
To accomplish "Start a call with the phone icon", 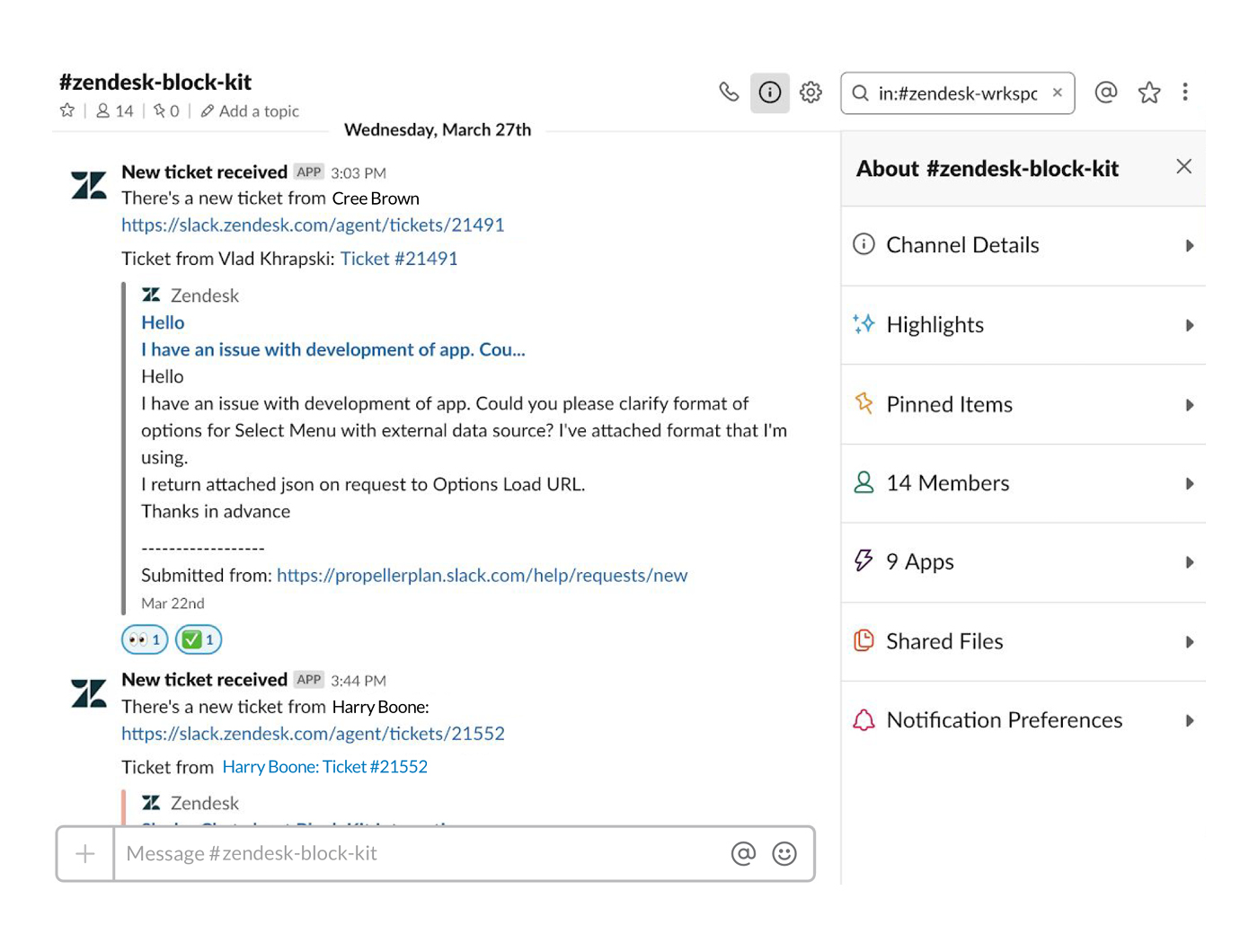I will coord(729,93).
